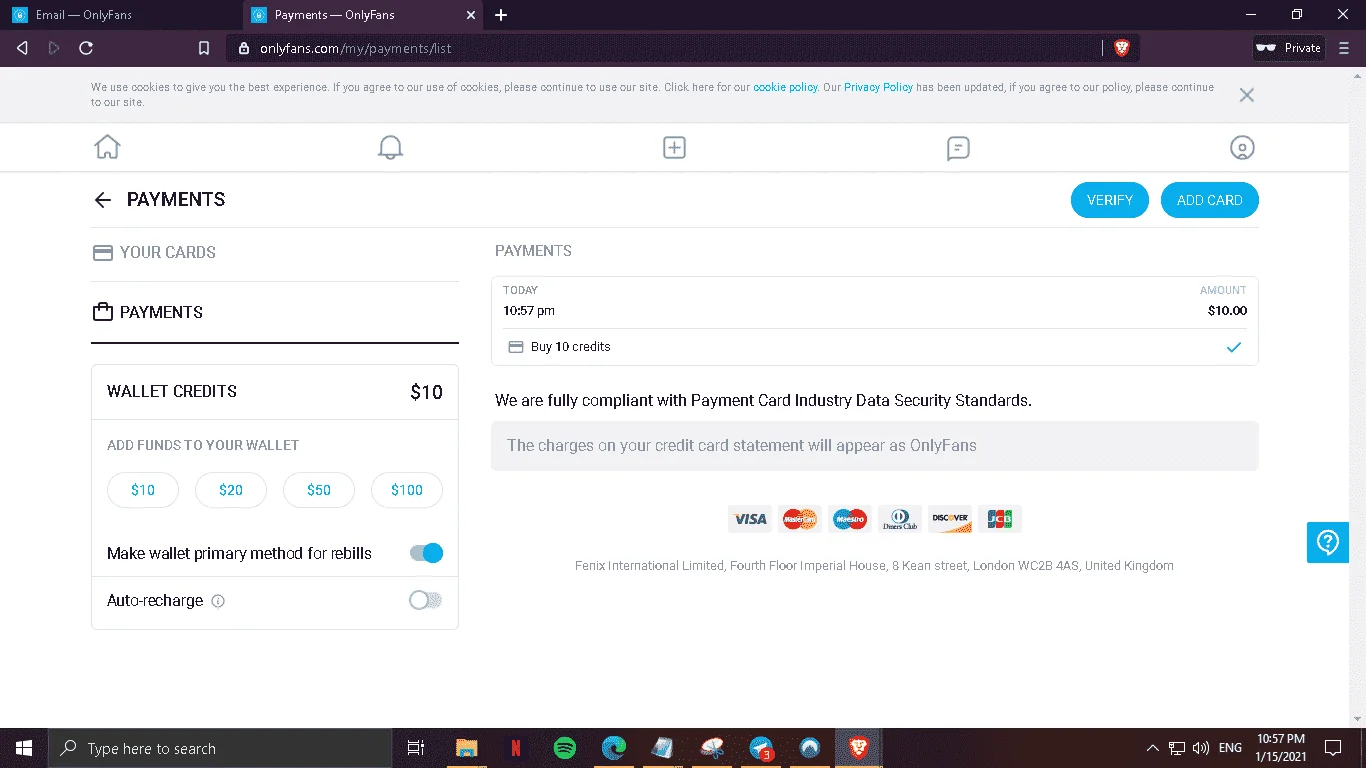
Task: Open notifications bell icon
Action: 390,147
